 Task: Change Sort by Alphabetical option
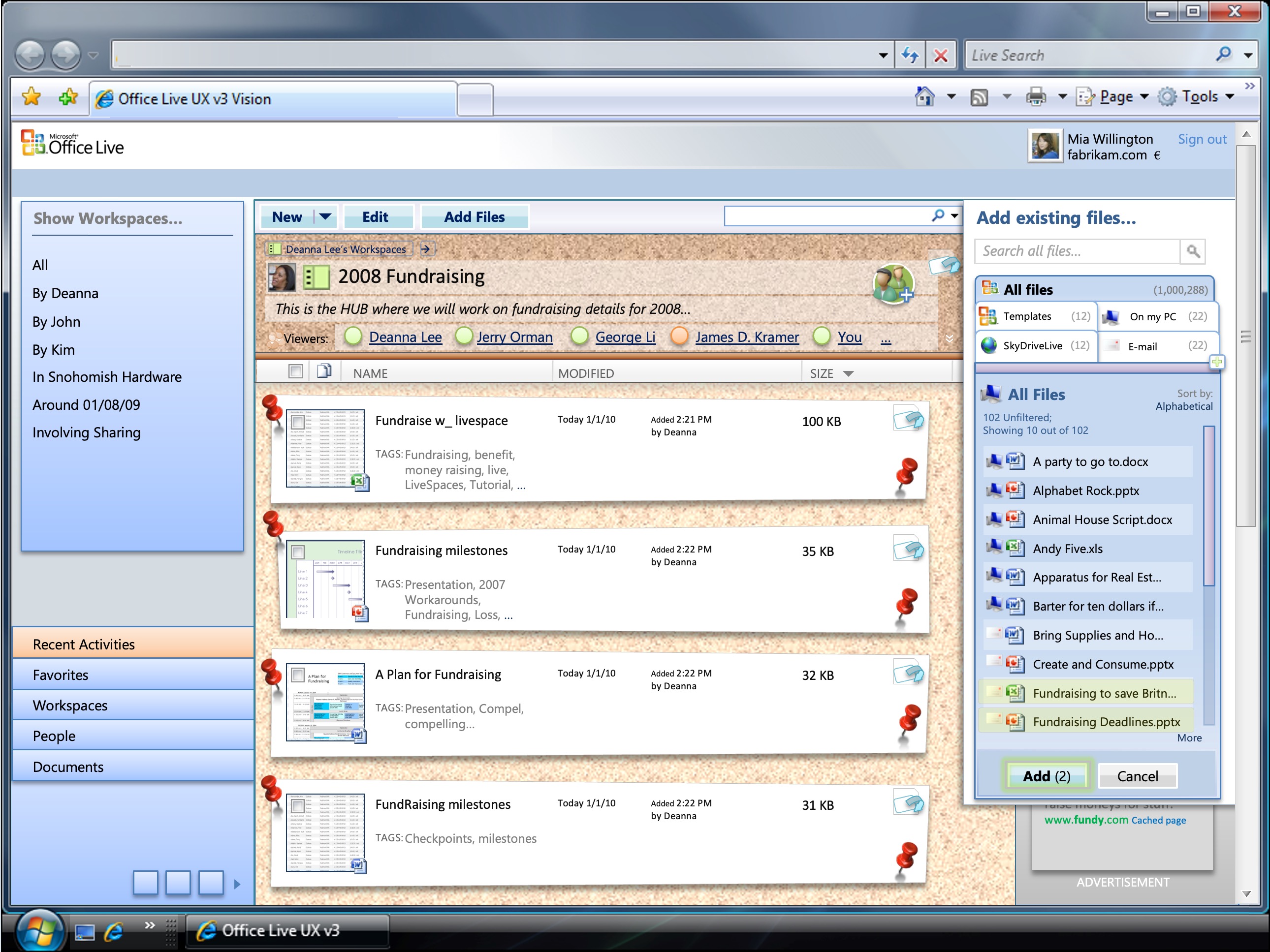pyautogui.click(x=1184, y=406)
